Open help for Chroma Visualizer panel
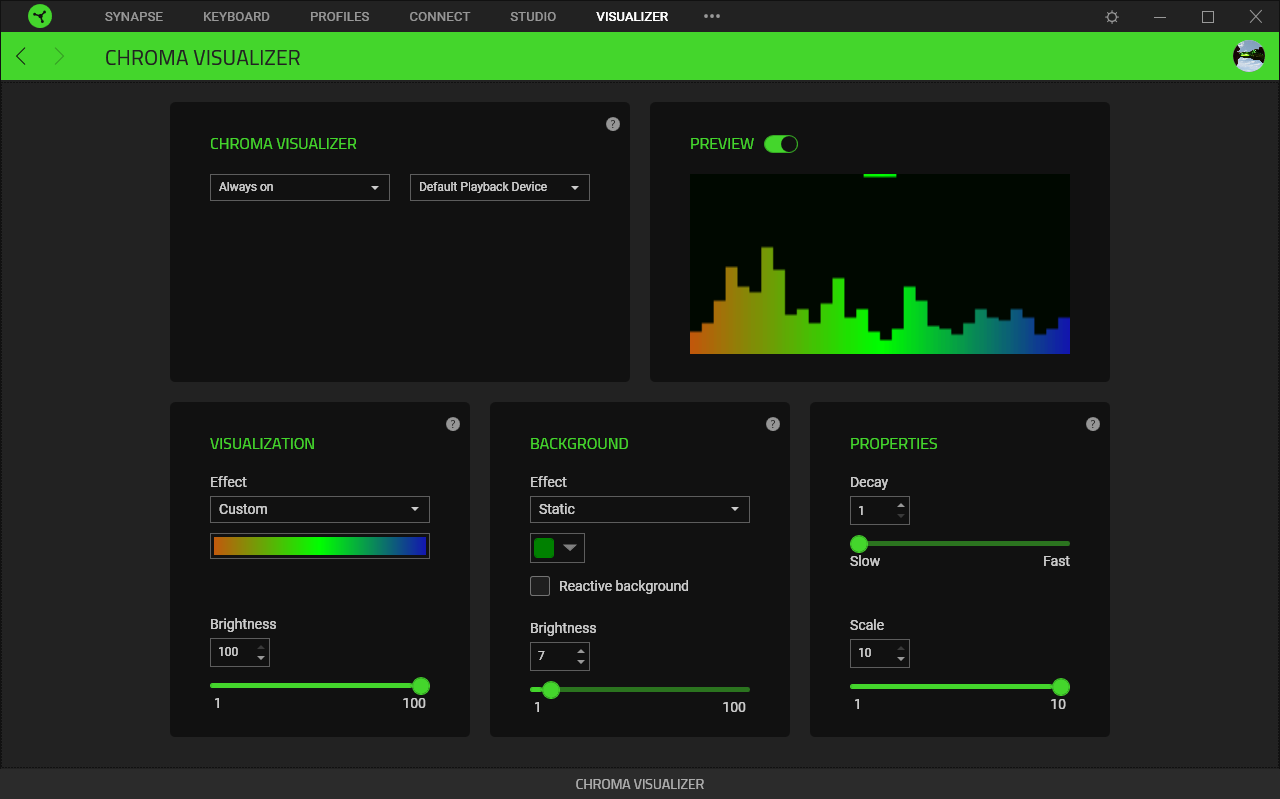 click(613, 124)
